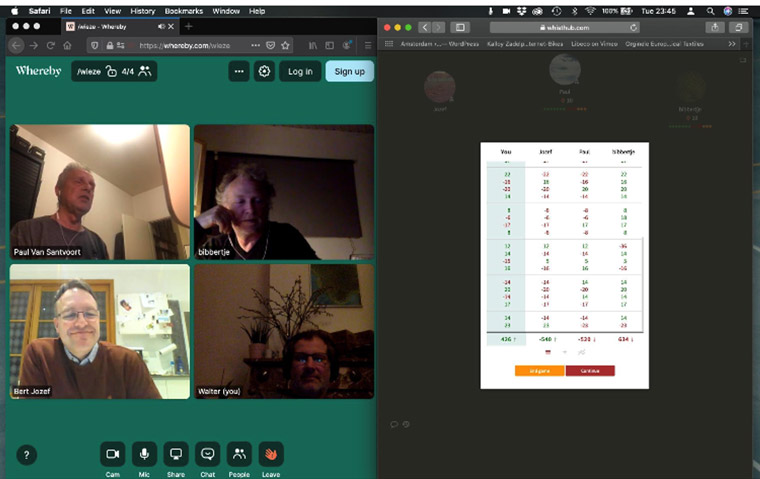Open the Edit menu
The width and height of the screenshot is (760, 479).
coord(88,11)
